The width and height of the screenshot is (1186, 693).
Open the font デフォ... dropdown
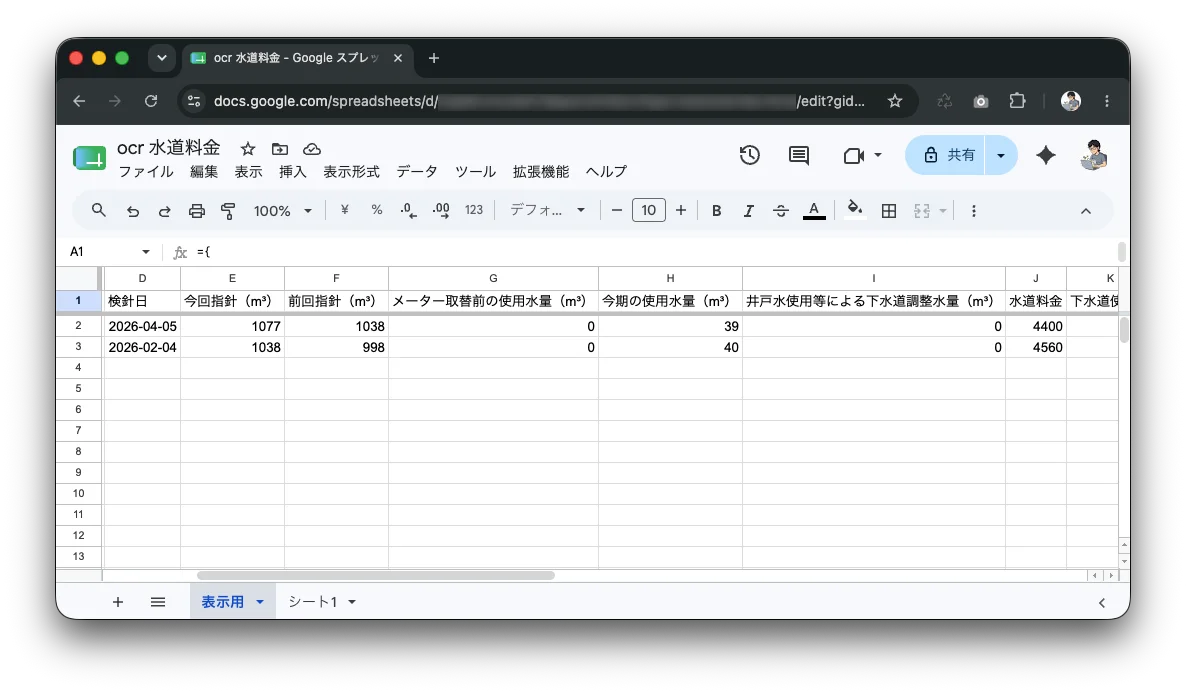click(x=546, y=210)
